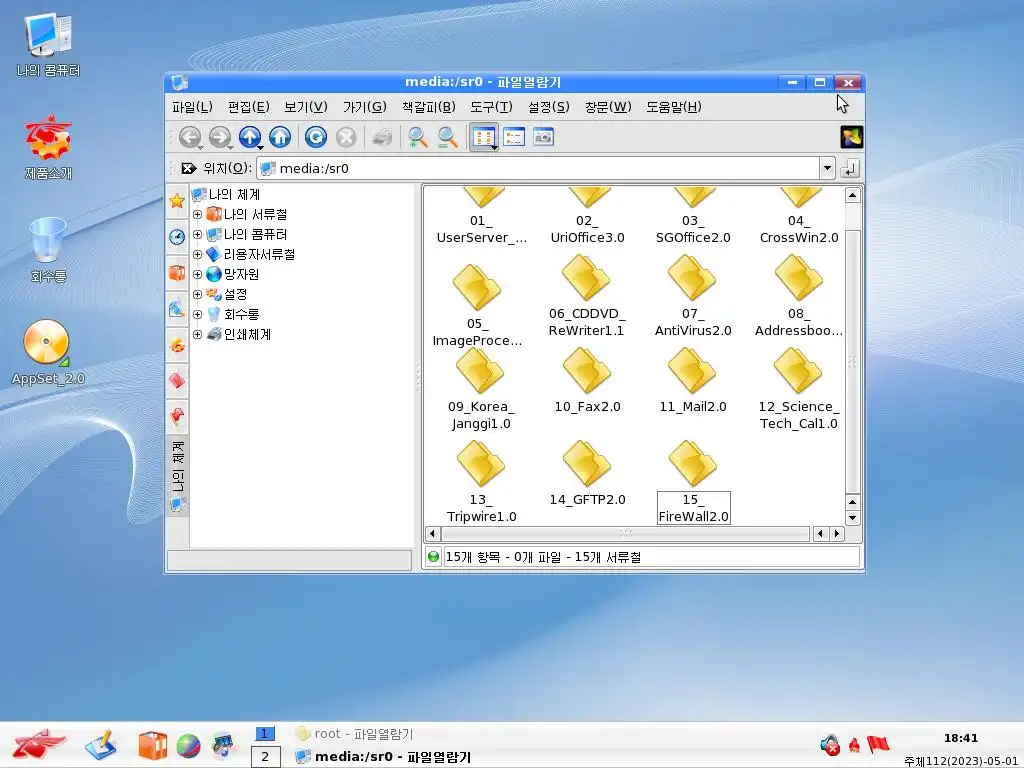Screen dimensions: 1024x768
Task: Click the red flag system tray icon
Action: click(x=878, y=744)
